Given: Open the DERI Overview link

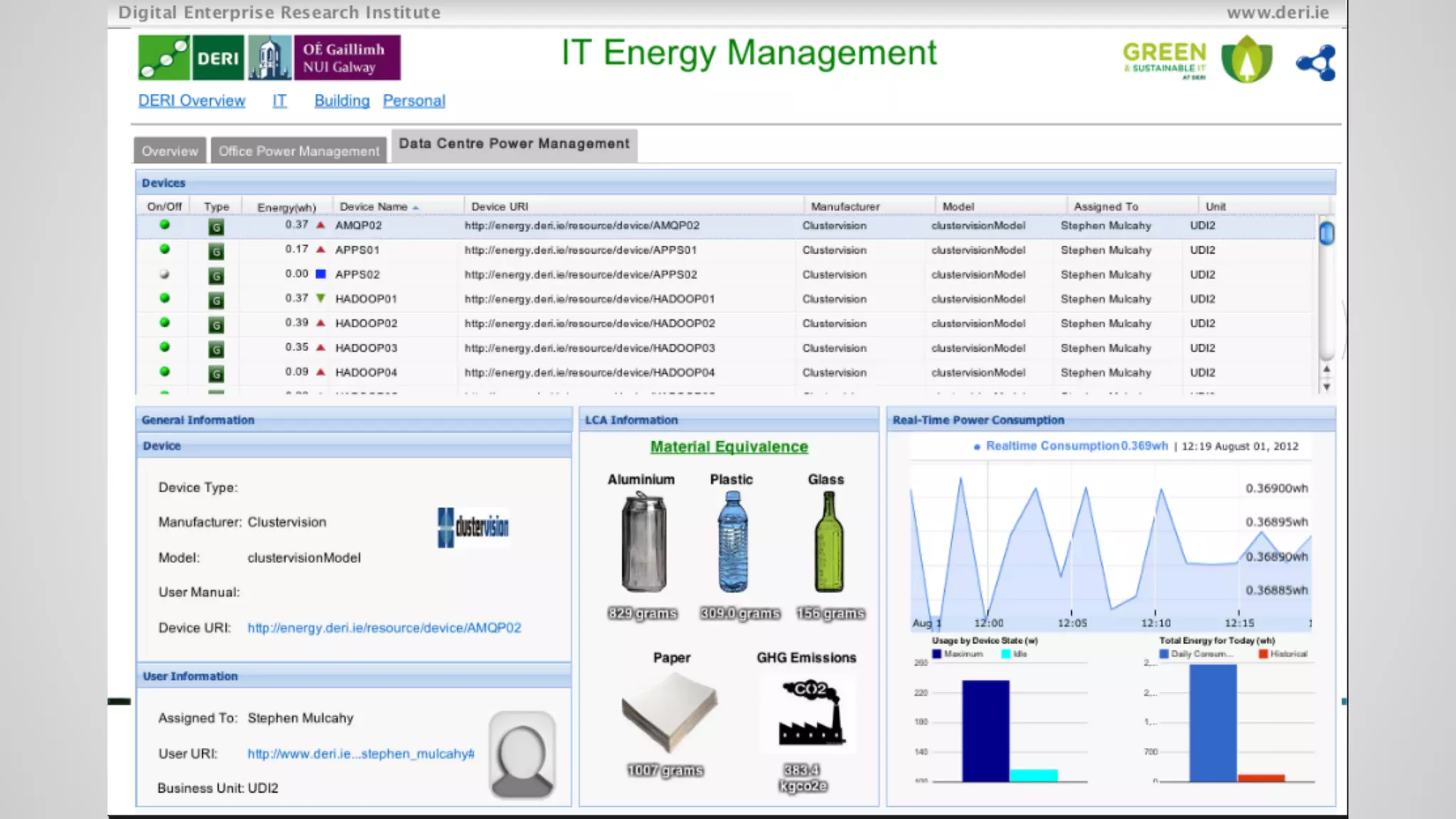Looking at the screenshot, I should pyautogui.click(x=191, y=101).
